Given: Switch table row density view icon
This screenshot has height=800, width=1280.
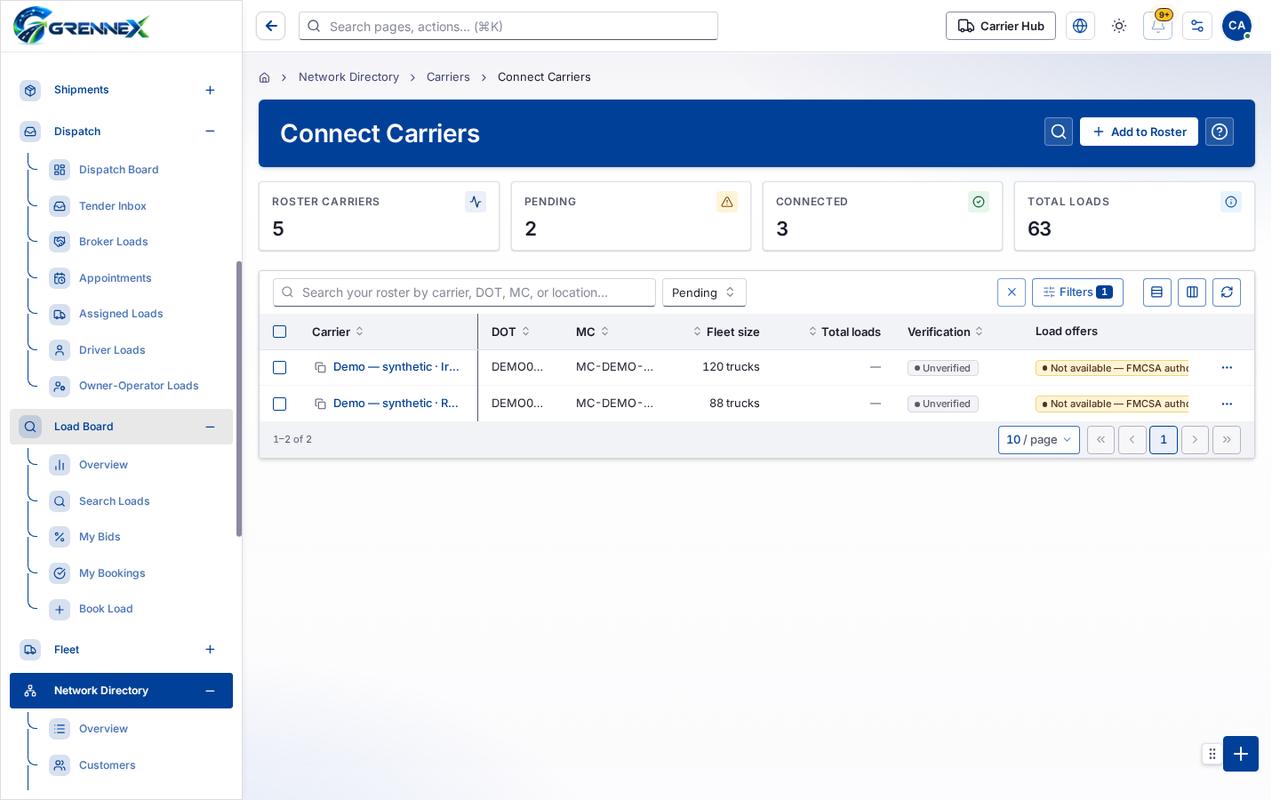Looking at the screenshot, I should 1157,292.
